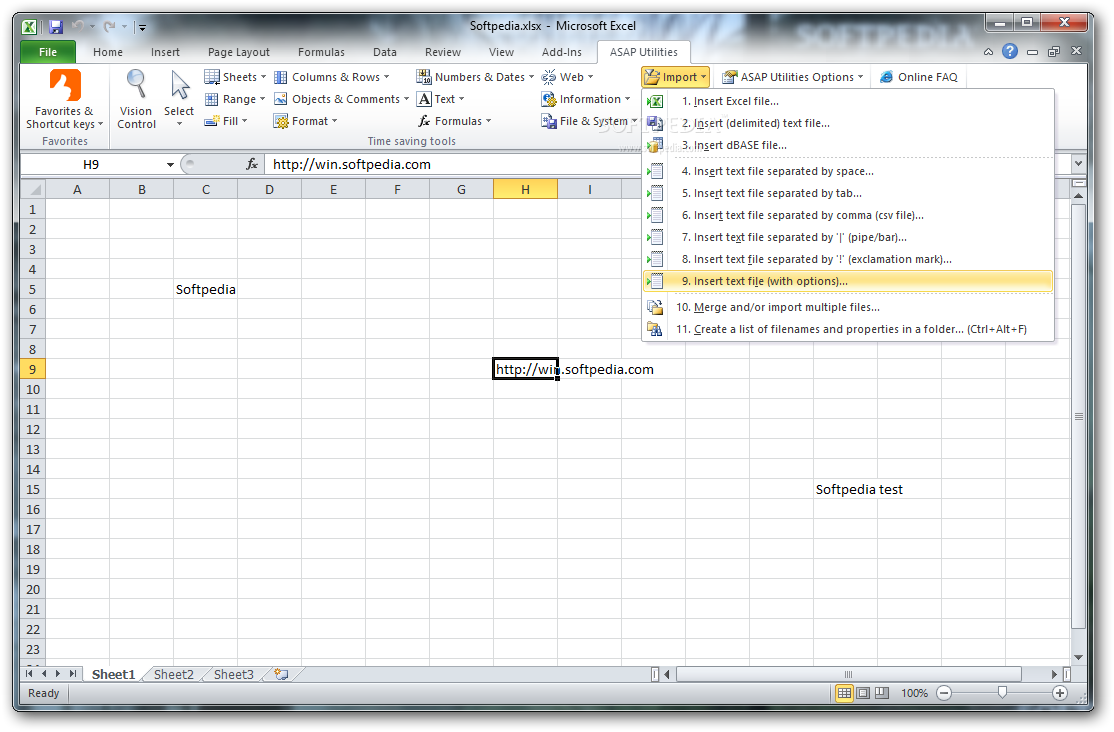This screenshot has width=1114, height=732.
Task: Choose Insert text file separated by pipe
Action: [848, 237]
